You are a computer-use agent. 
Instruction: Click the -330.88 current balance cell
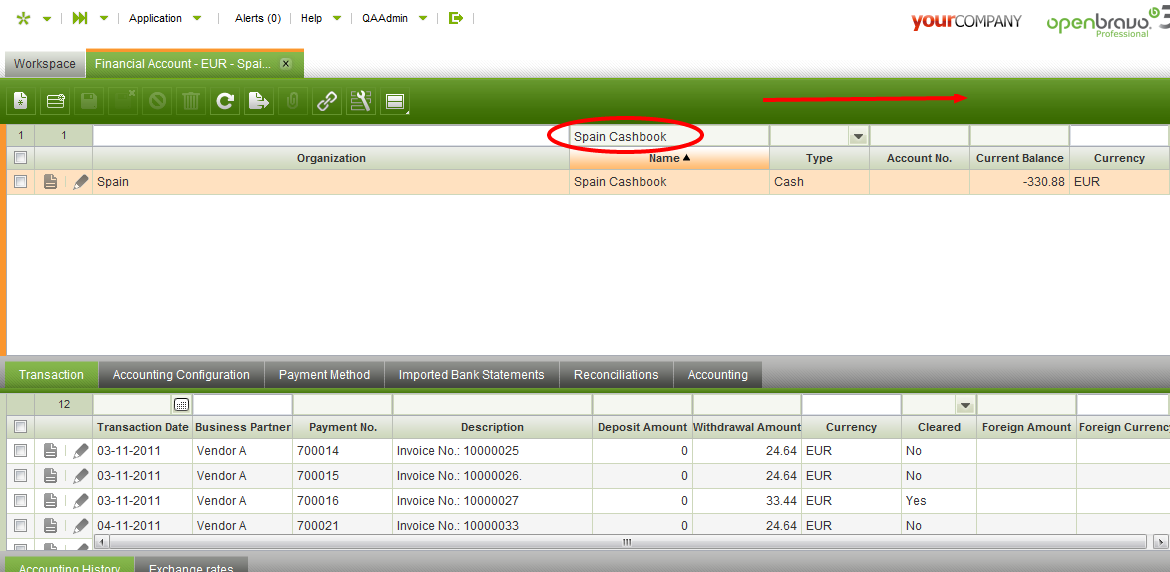[1019, 182]
